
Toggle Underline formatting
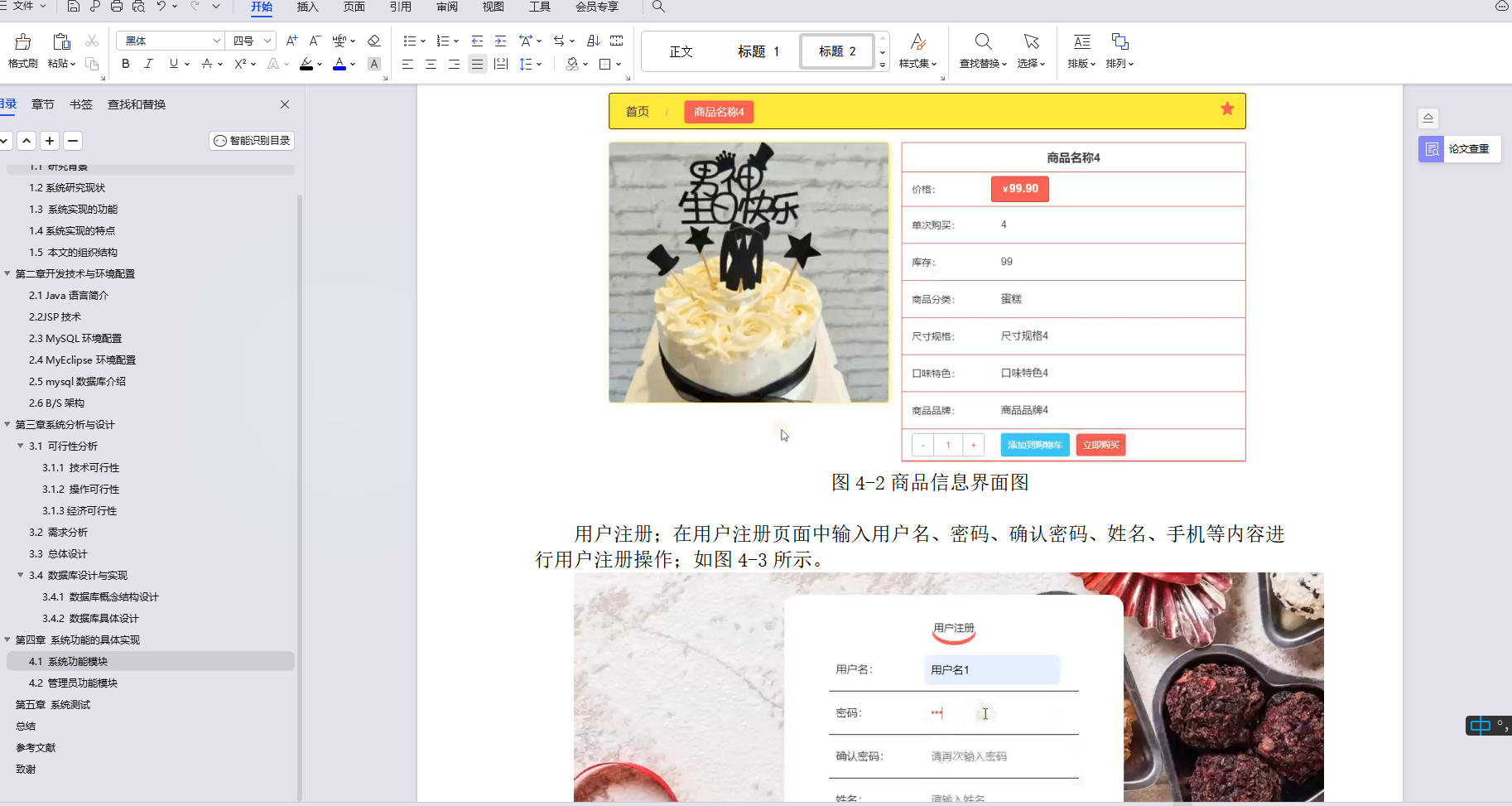tap(173, 64)
